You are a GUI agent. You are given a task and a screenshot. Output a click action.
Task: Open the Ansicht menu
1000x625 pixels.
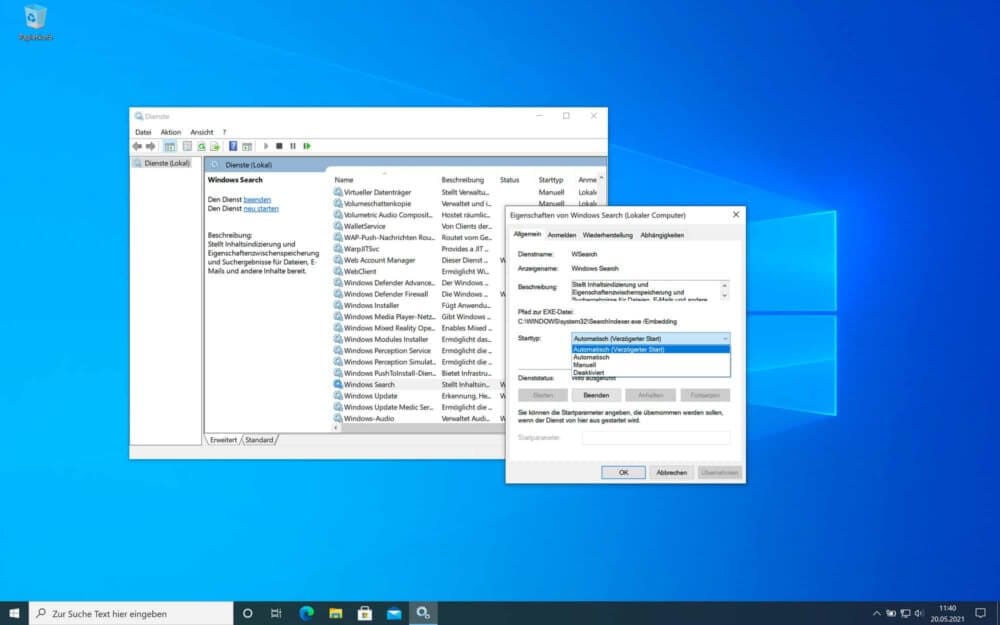click(202, 132)
